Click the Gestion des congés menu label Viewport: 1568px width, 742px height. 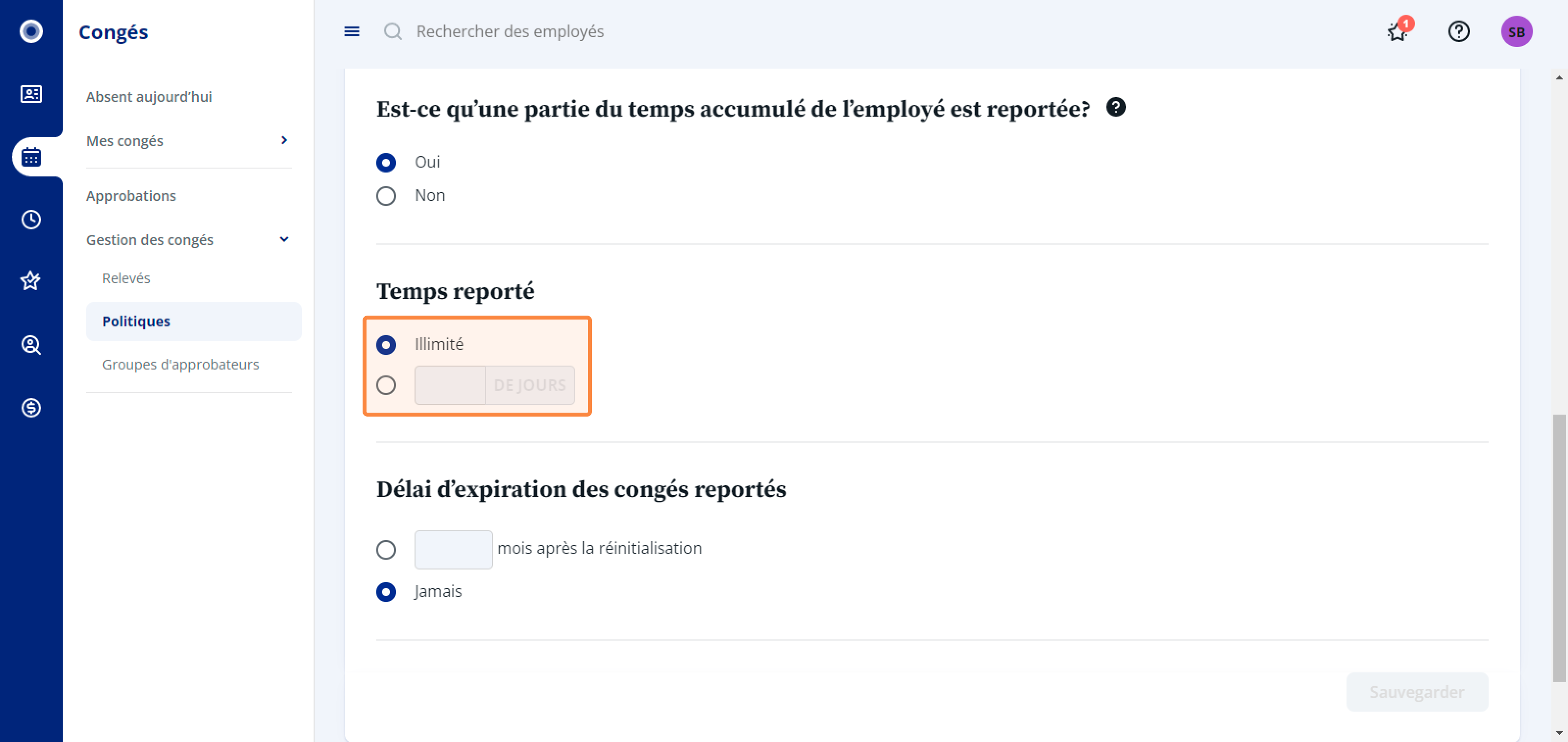click(150, 240)
